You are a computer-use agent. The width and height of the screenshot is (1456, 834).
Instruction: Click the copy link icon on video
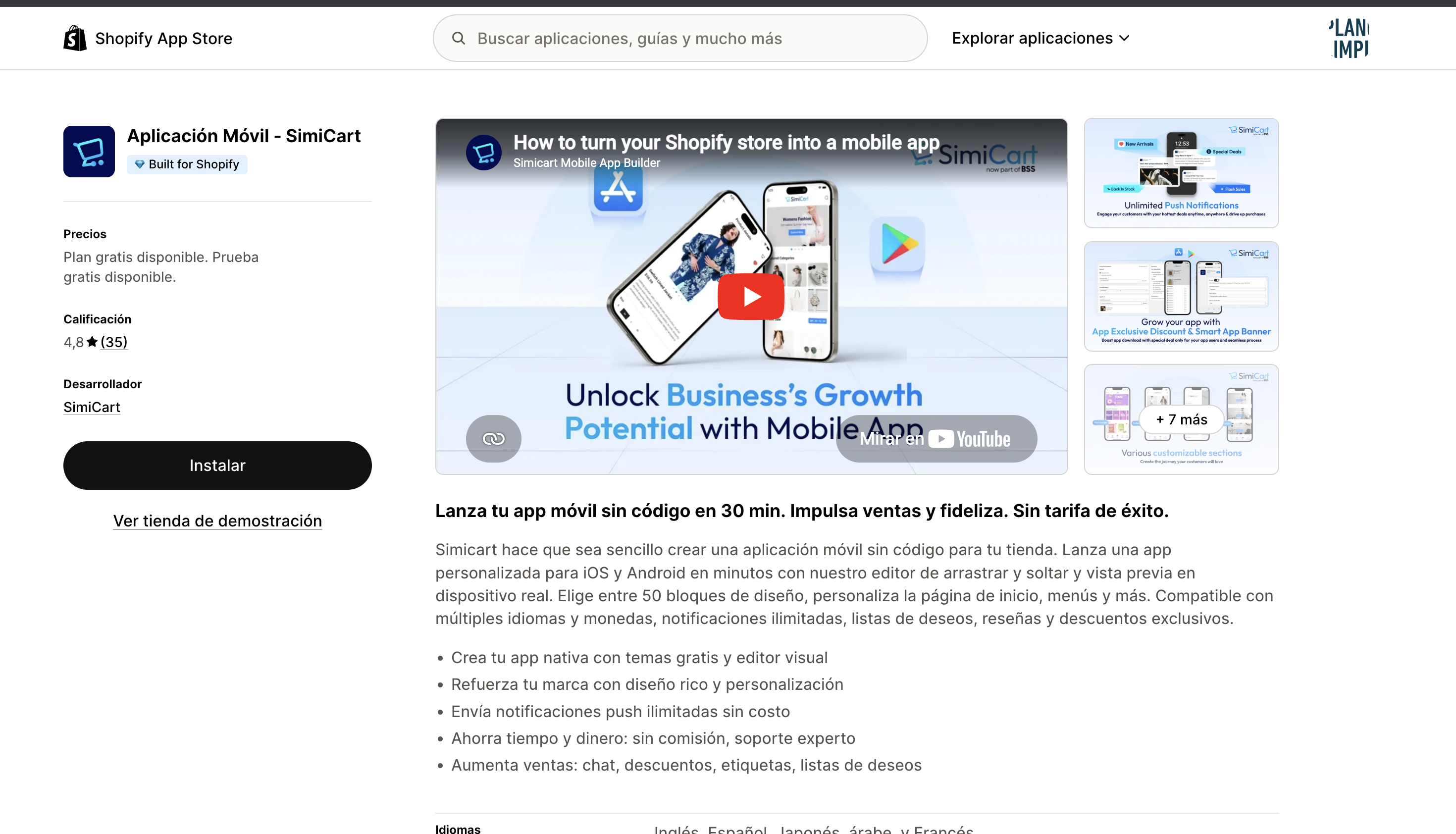click(493, 439)
